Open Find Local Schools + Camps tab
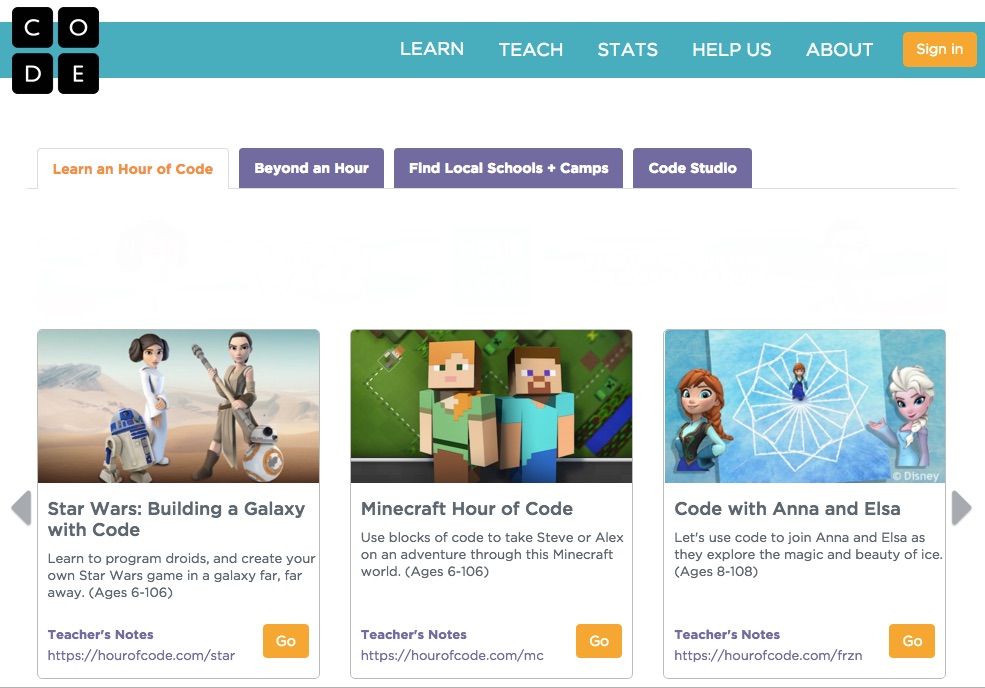This screenshot has height=688, width=985. 508,168
